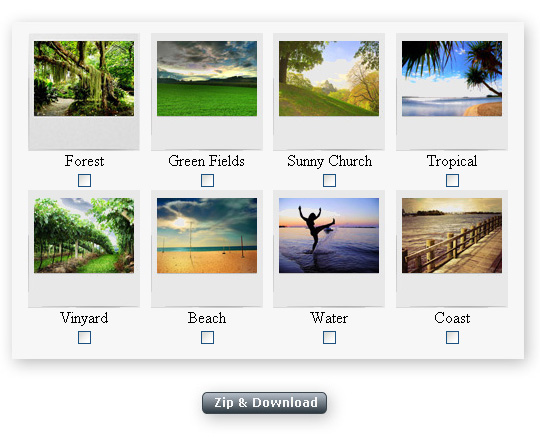This screenshot has width=540, height=438.
Task: Mark the Beach checkbox
Action: tap(207, 338)
